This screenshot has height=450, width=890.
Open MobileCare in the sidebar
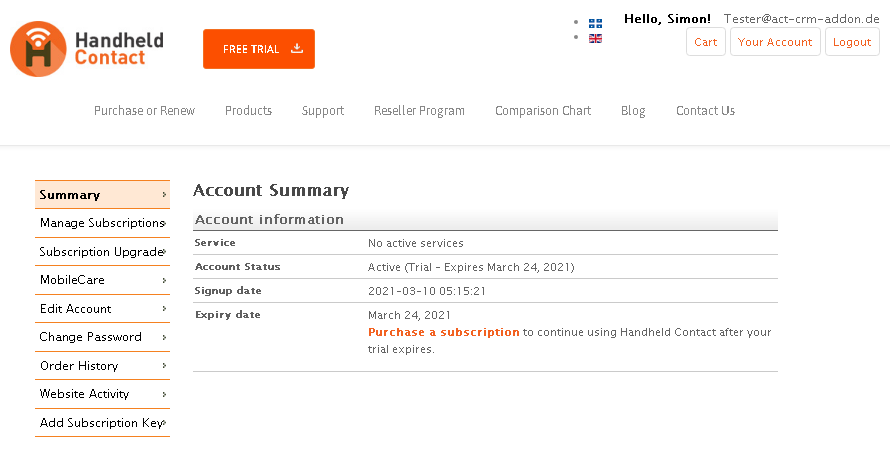pos(102,280)
